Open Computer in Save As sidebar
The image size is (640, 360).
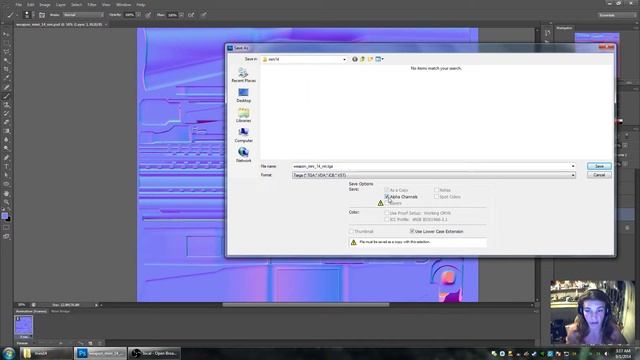tap(243, 135)
